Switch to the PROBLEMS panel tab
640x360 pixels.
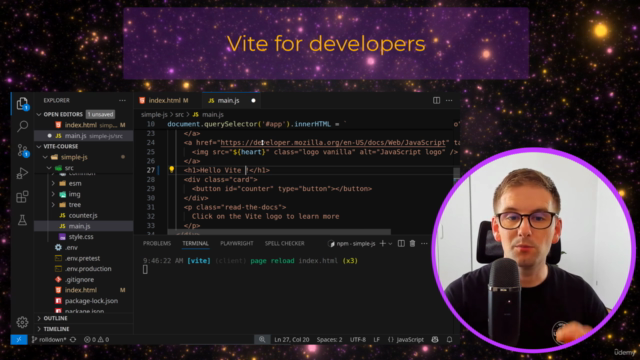pos(157,244)
